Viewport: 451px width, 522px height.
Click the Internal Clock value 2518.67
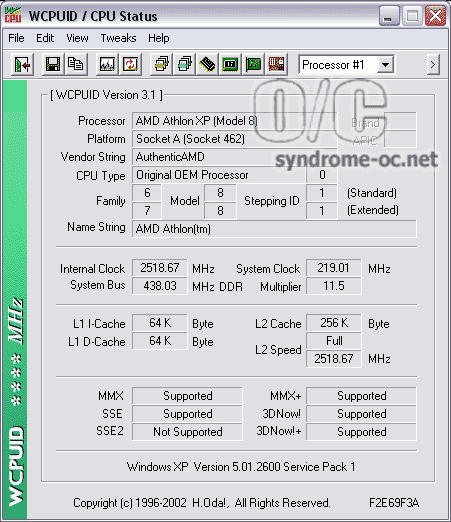[x=160, y=268]
